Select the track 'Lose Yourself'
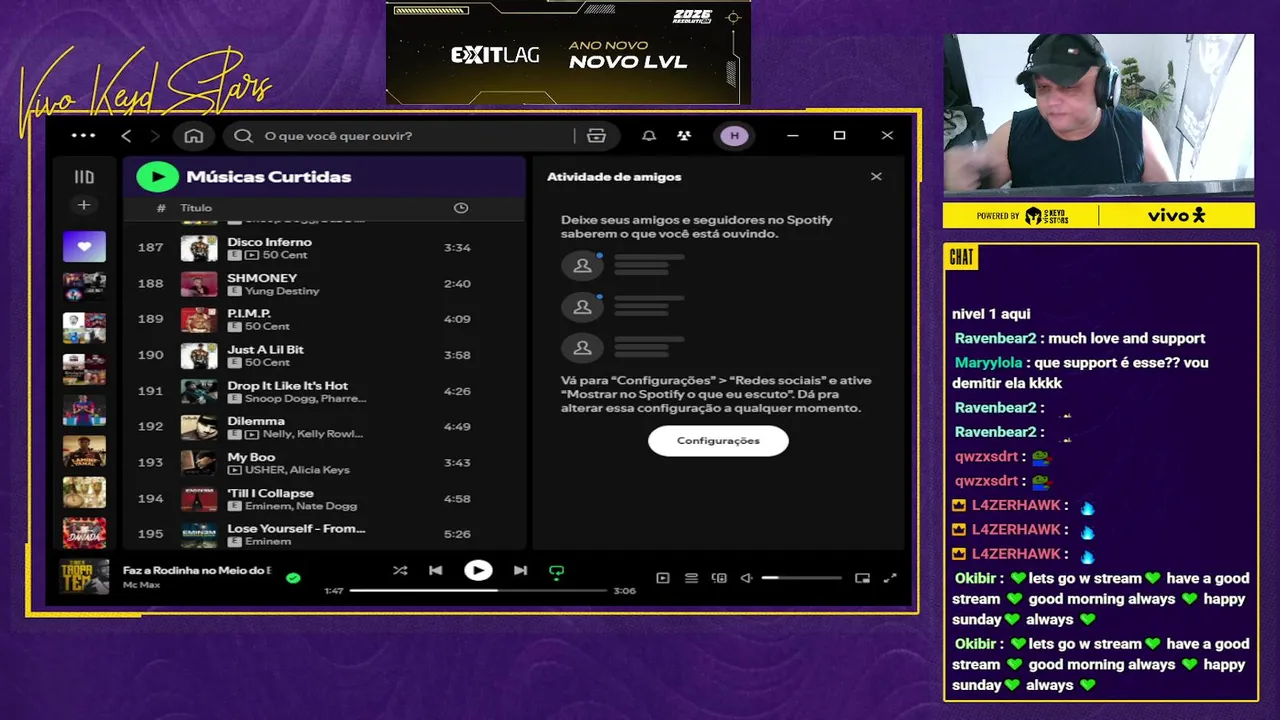This screenshot has width=1280, height=720. 296,529
